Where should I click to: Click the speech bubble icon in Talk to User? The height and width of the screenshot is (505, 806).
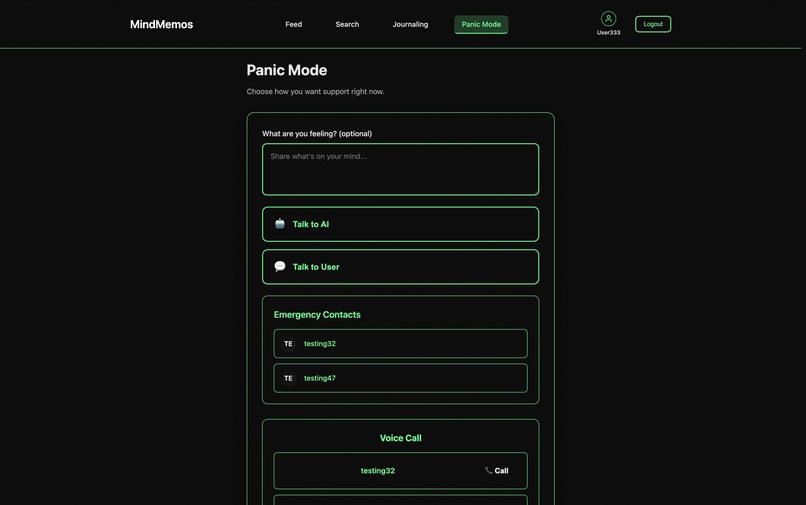pos(280,266)
